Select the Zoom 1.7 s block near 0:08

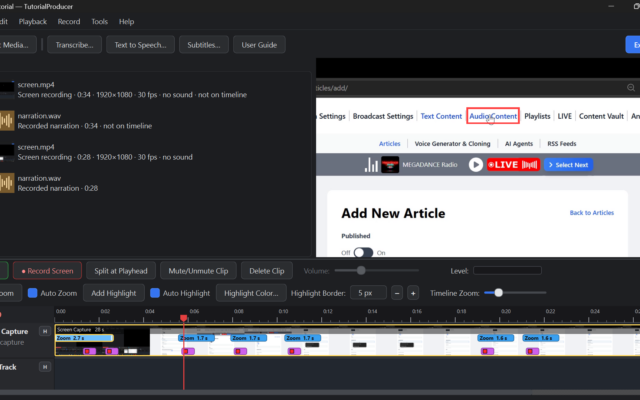coord(249,338)
